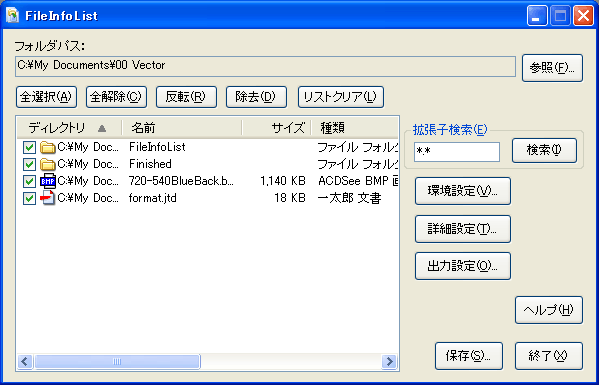This screenshot has width=599, height=385.
Task: Click the folder icon of the FileInfoList row
Action: pyautogui.click(x=48, y=147)
